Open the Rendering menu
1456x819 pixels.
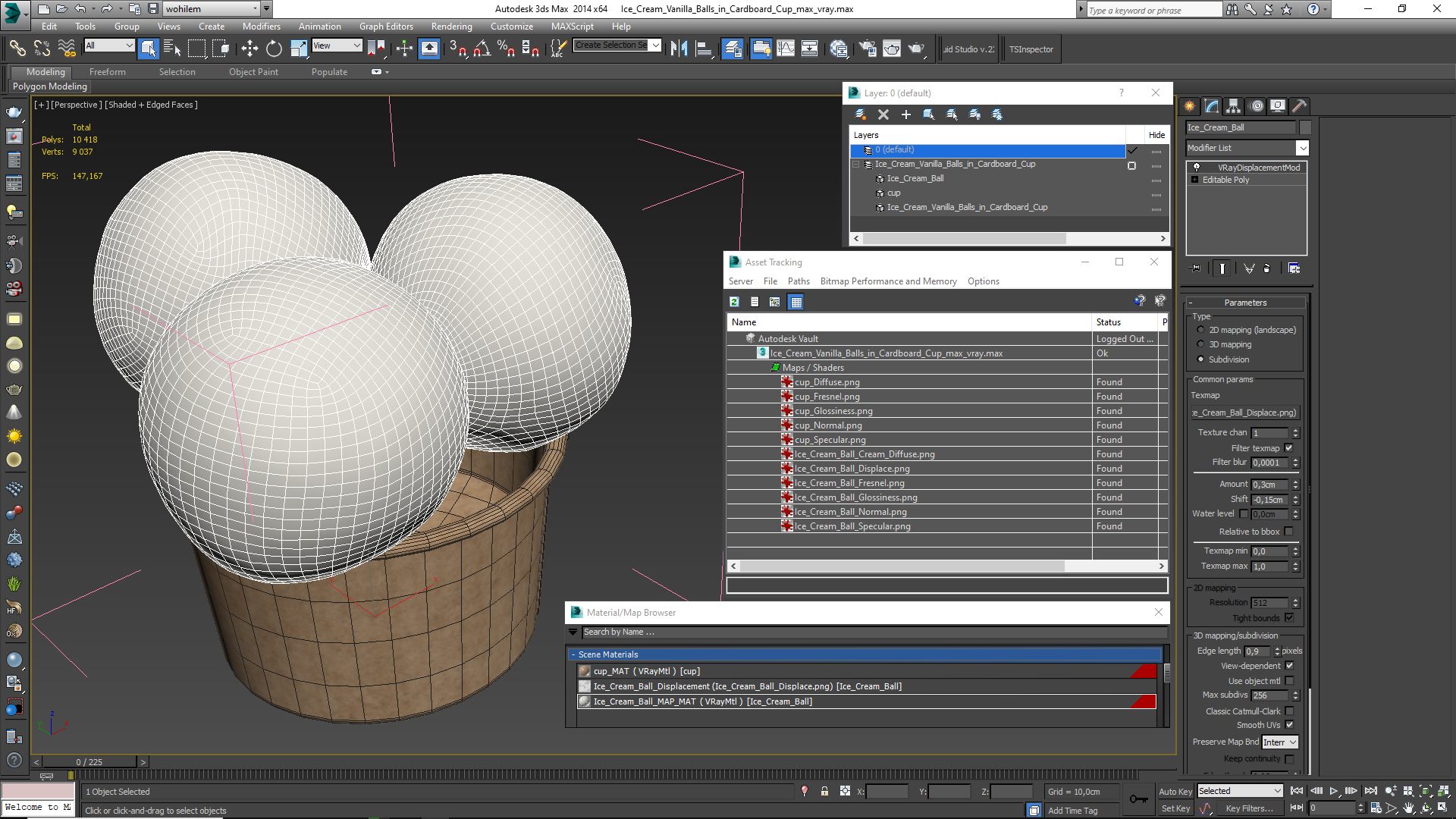(451, 27)
